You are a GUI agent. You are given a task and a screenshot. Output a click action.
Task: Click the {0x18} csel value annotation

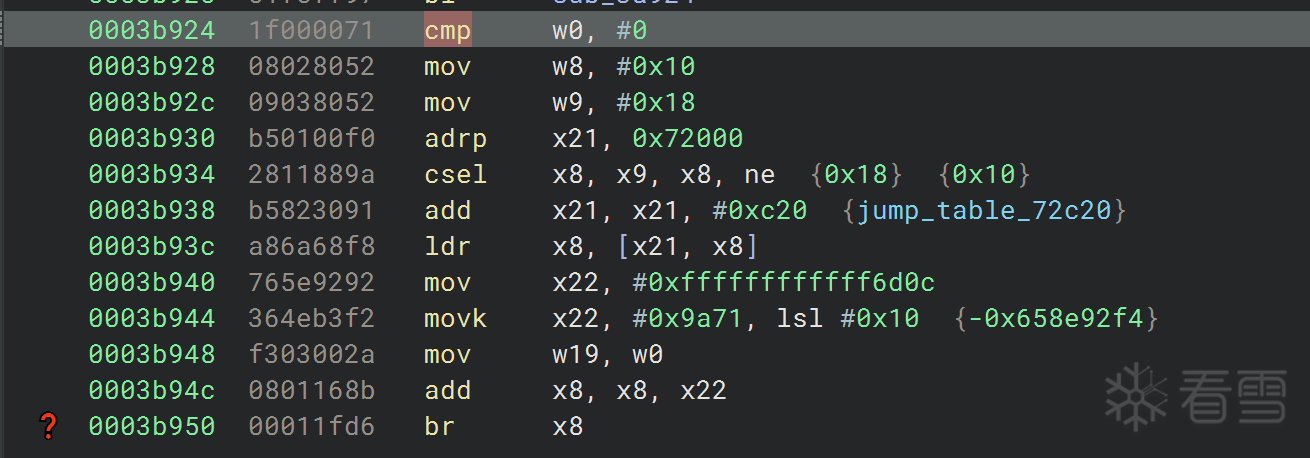tap(856, 175)
